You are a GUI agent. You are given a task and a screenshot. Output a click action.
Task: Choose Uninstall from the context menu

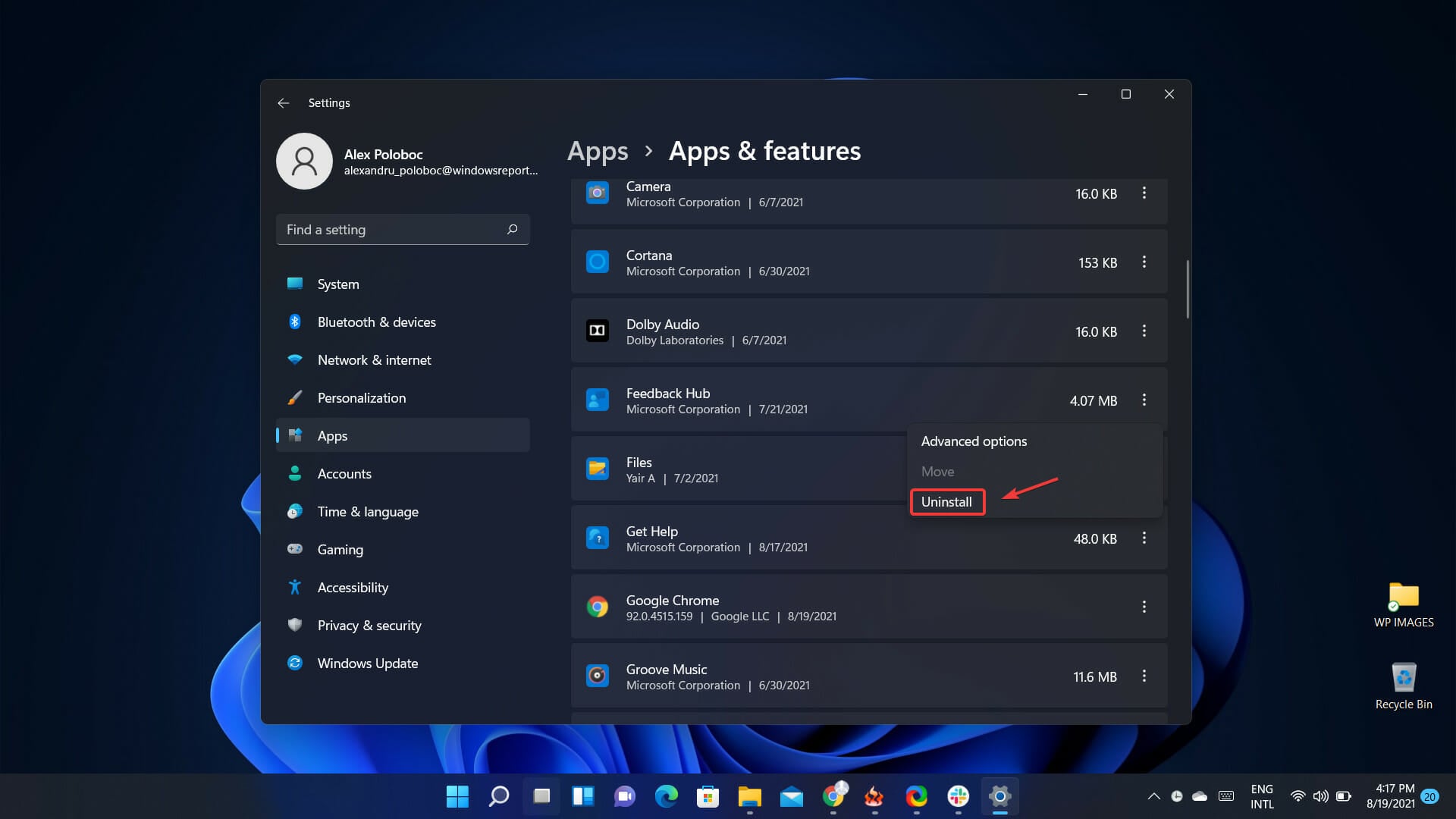pyautogui.click(x=946, y=502)
